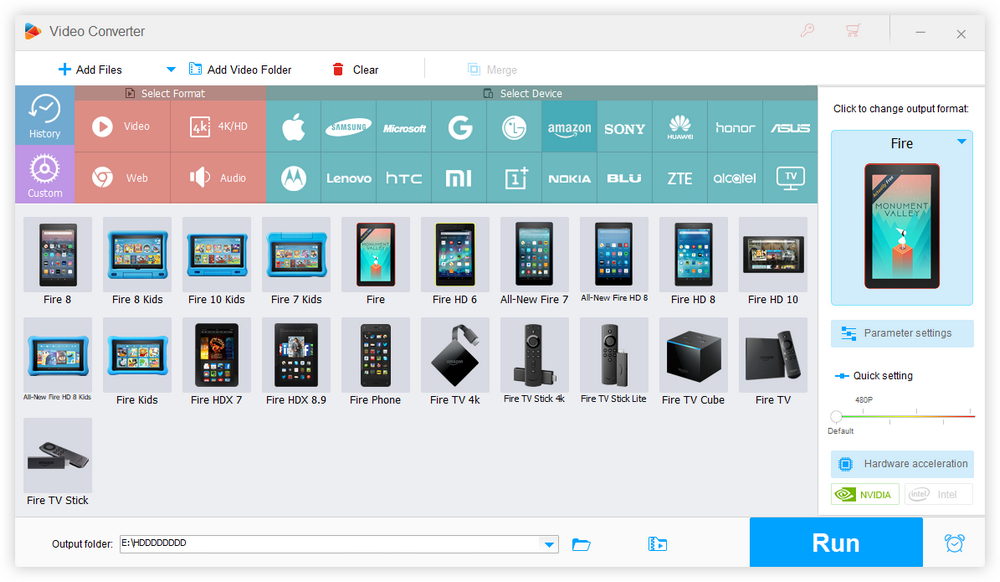Screen dimensions: 1000x582
Task: Choose the Fire 10 Kids profile
Action: click(216, 262)
